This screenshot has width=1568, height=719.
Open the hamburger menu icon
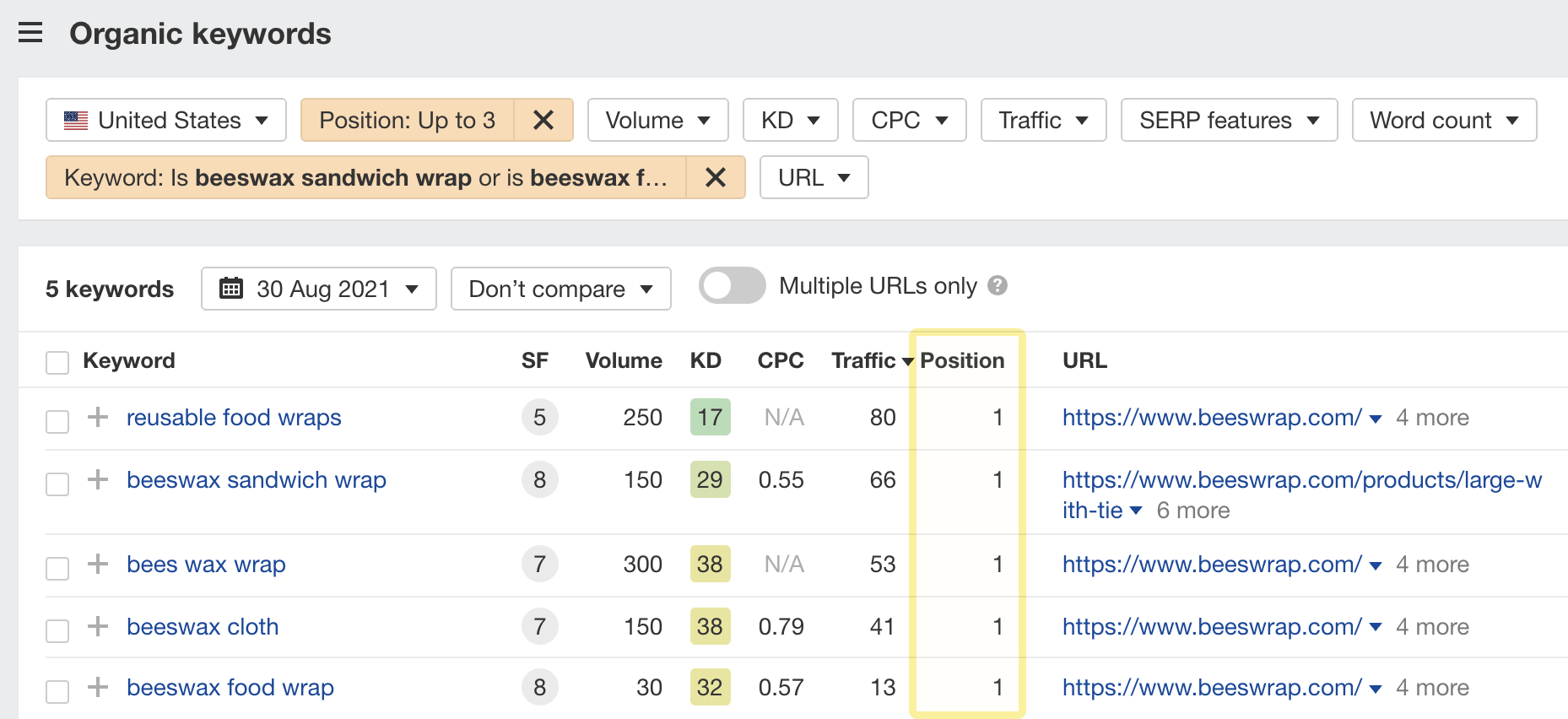[30, 34]
